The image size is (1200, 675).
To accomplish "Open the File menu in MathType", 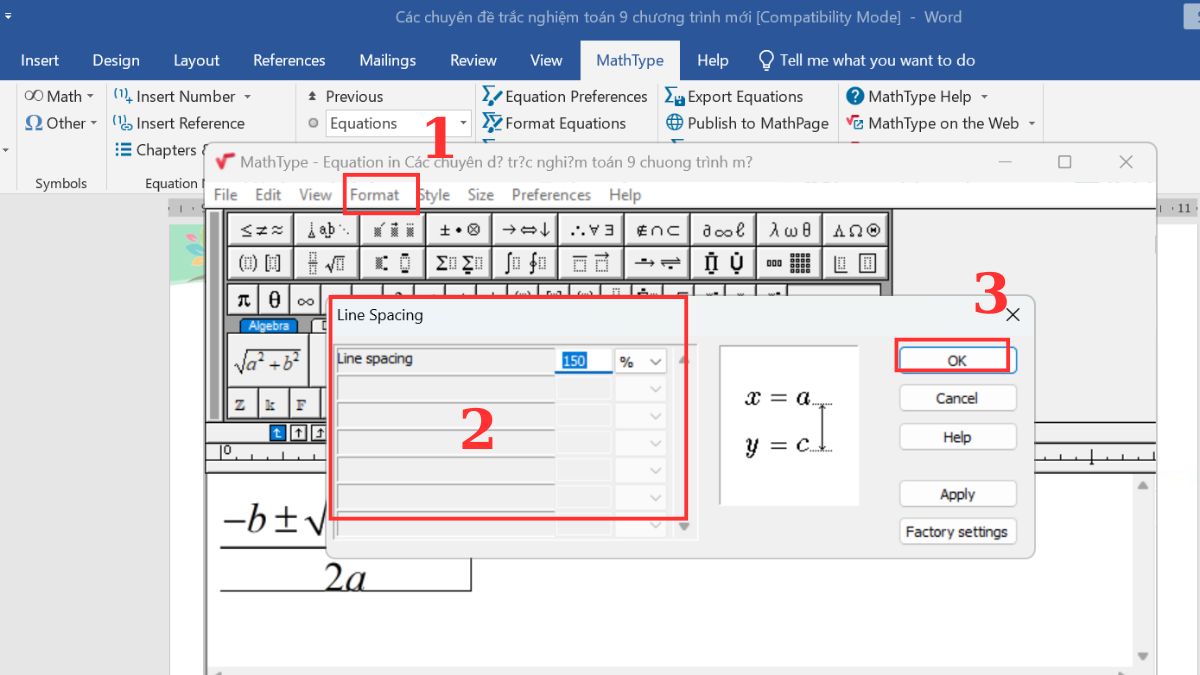I will [226, 195].
